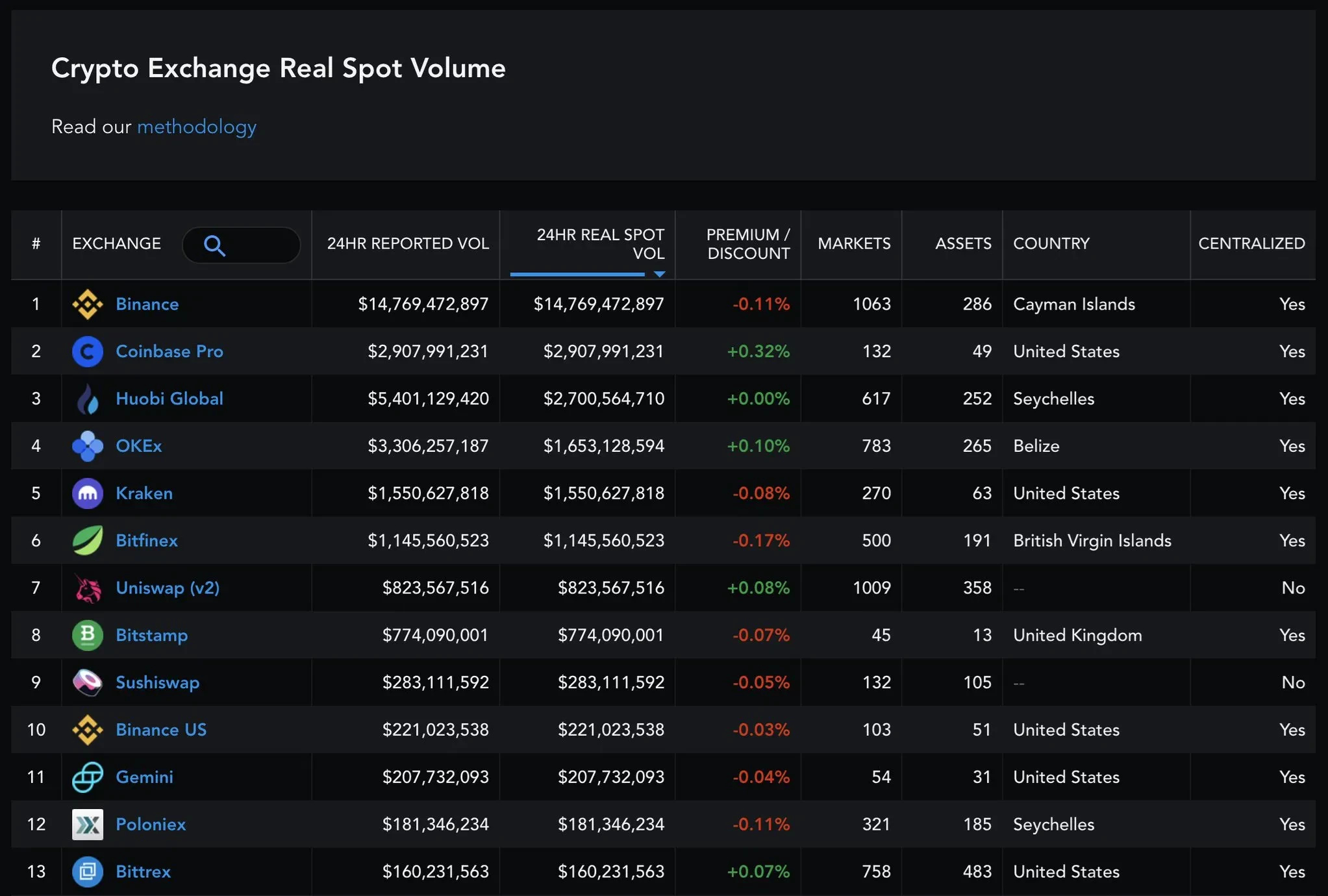
Task: Open the OKEx exchange link
Action: pos(139,446)
